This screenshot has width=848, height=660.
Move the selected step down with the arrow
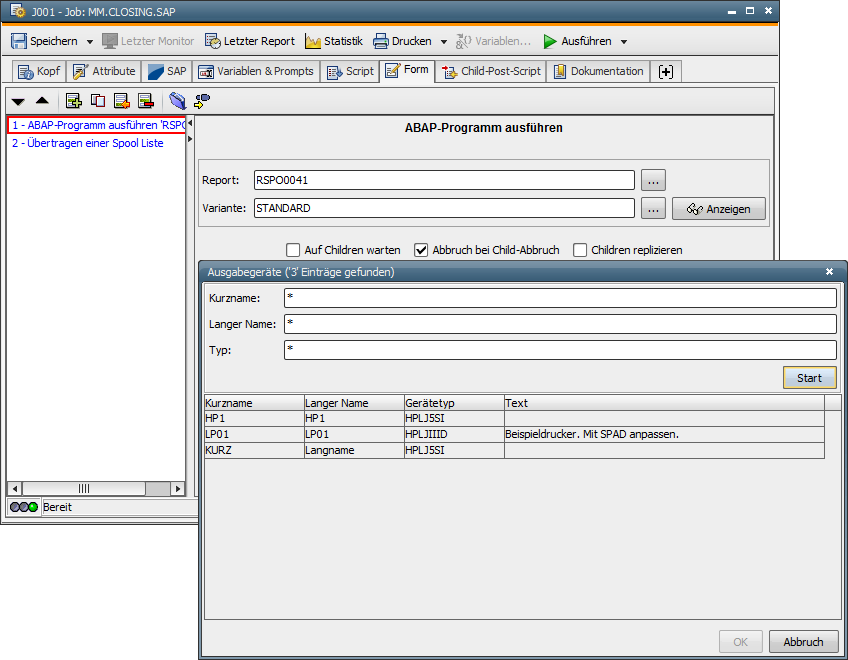17,101
